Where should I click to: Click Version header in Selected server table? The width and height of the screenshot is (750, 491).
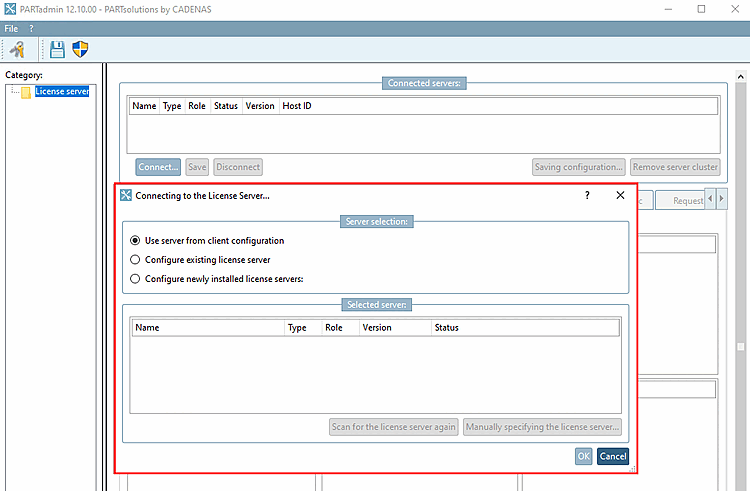pyautogui.click(x=395, y=328)
